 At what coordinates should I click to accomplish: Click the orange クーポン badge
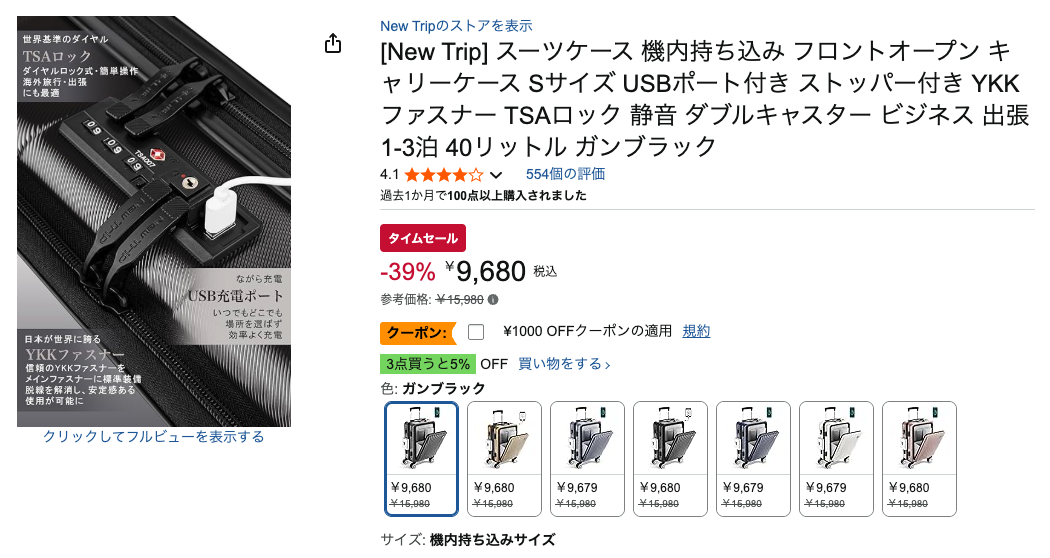click(416, 332)
